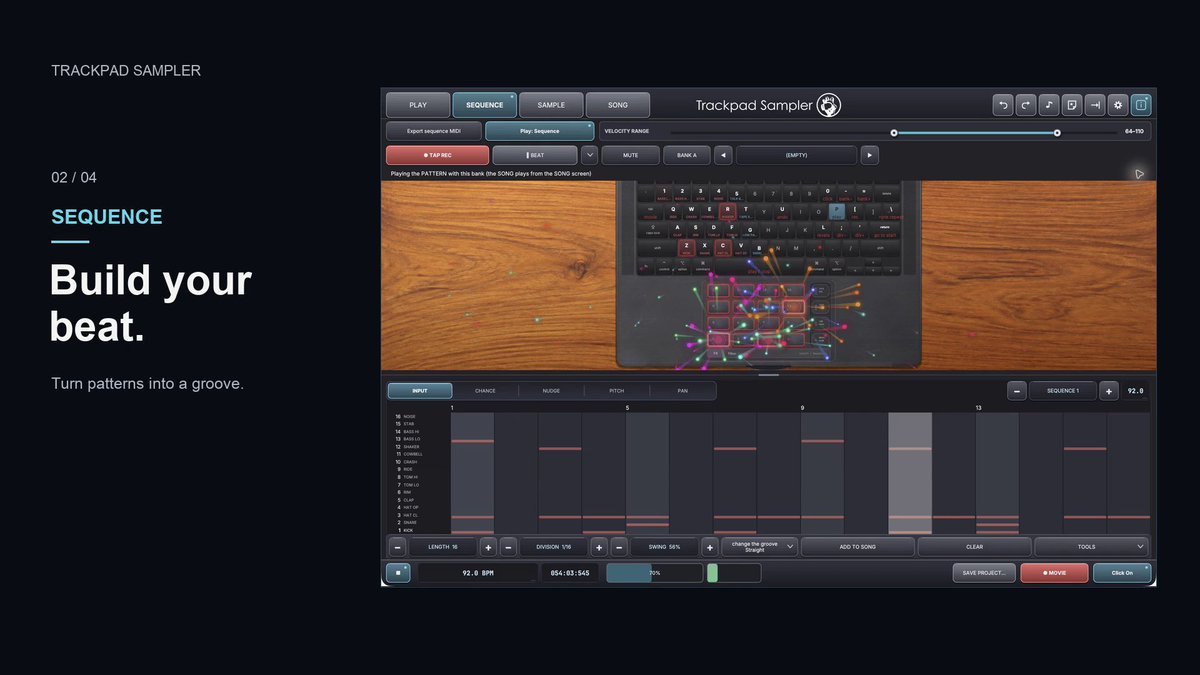Click the 92.0 tempo readout beside SEQUENCE 1
The width and height of the screenshot is (1200, 675).
pos(1135,391)
